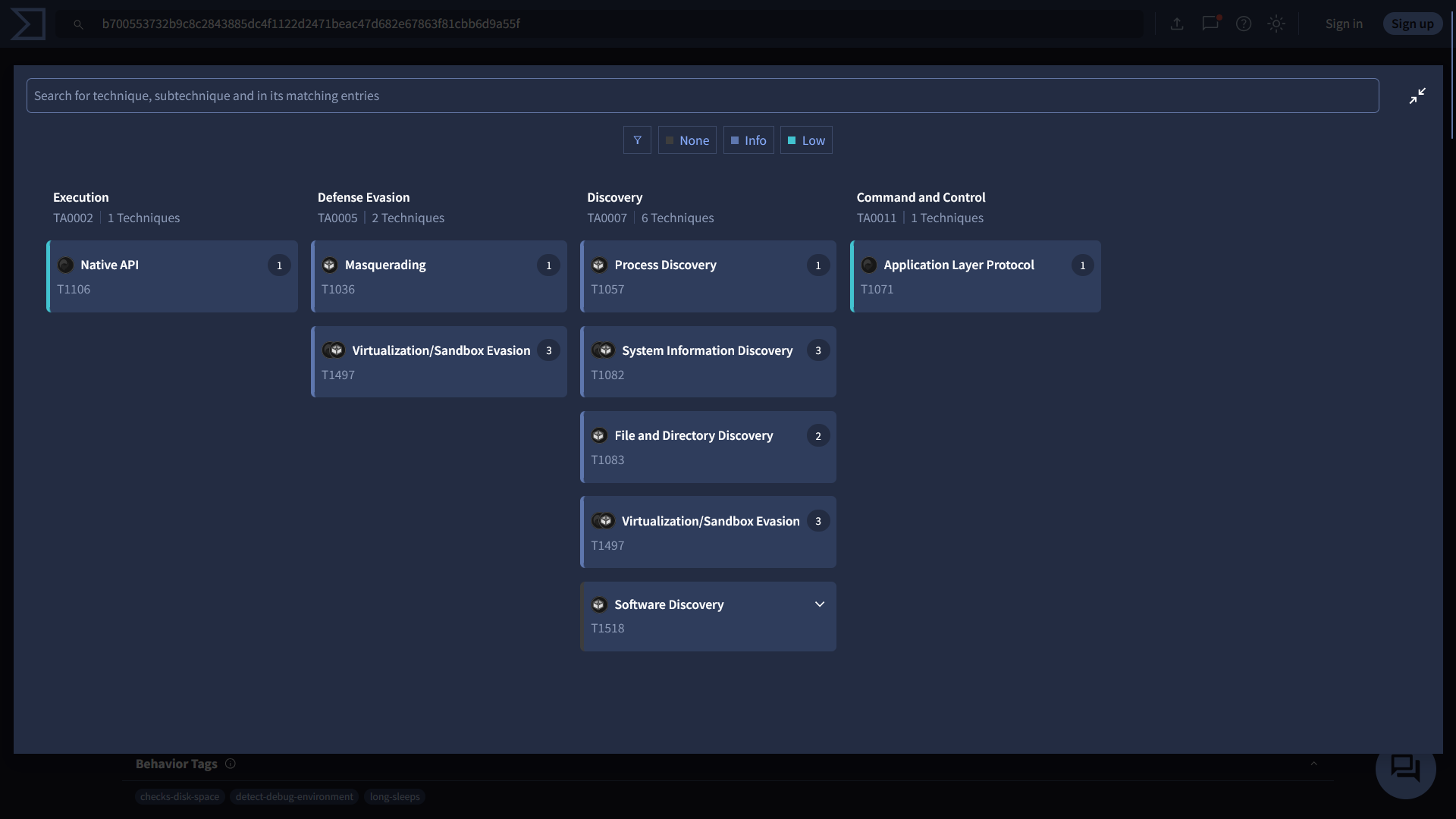
Task: Click the technique search input field
Action: [702, 96]
